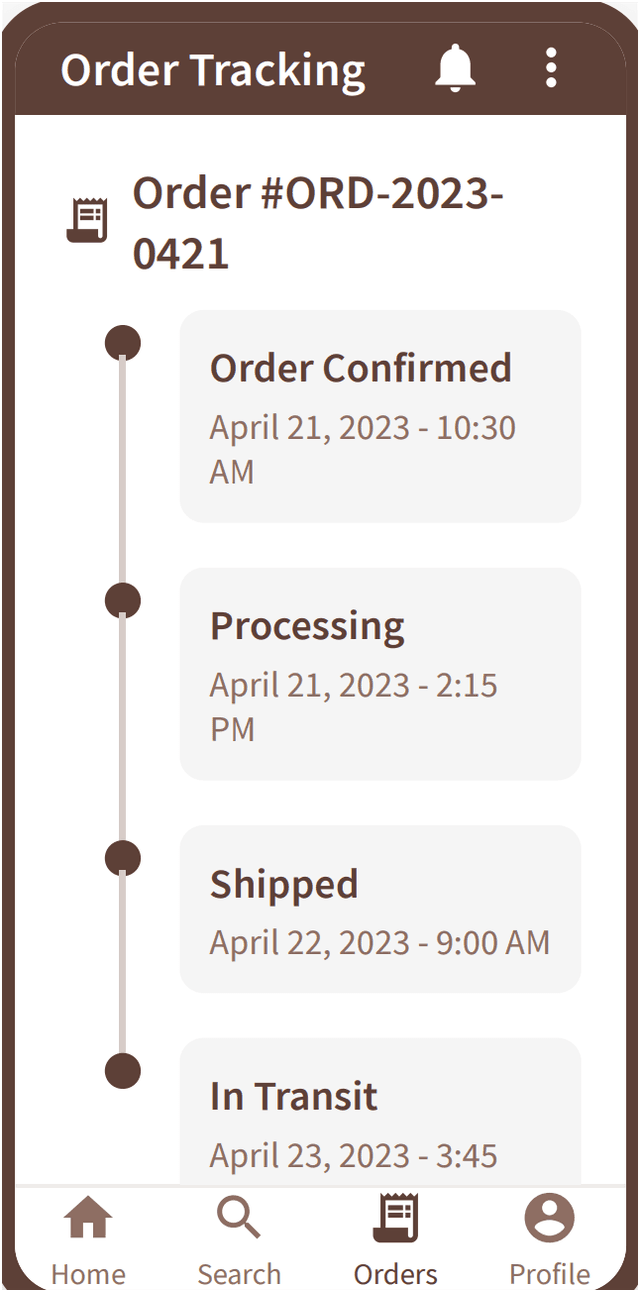Click the Order #ORD-2023-0421 heading

[x=318, y=222]
